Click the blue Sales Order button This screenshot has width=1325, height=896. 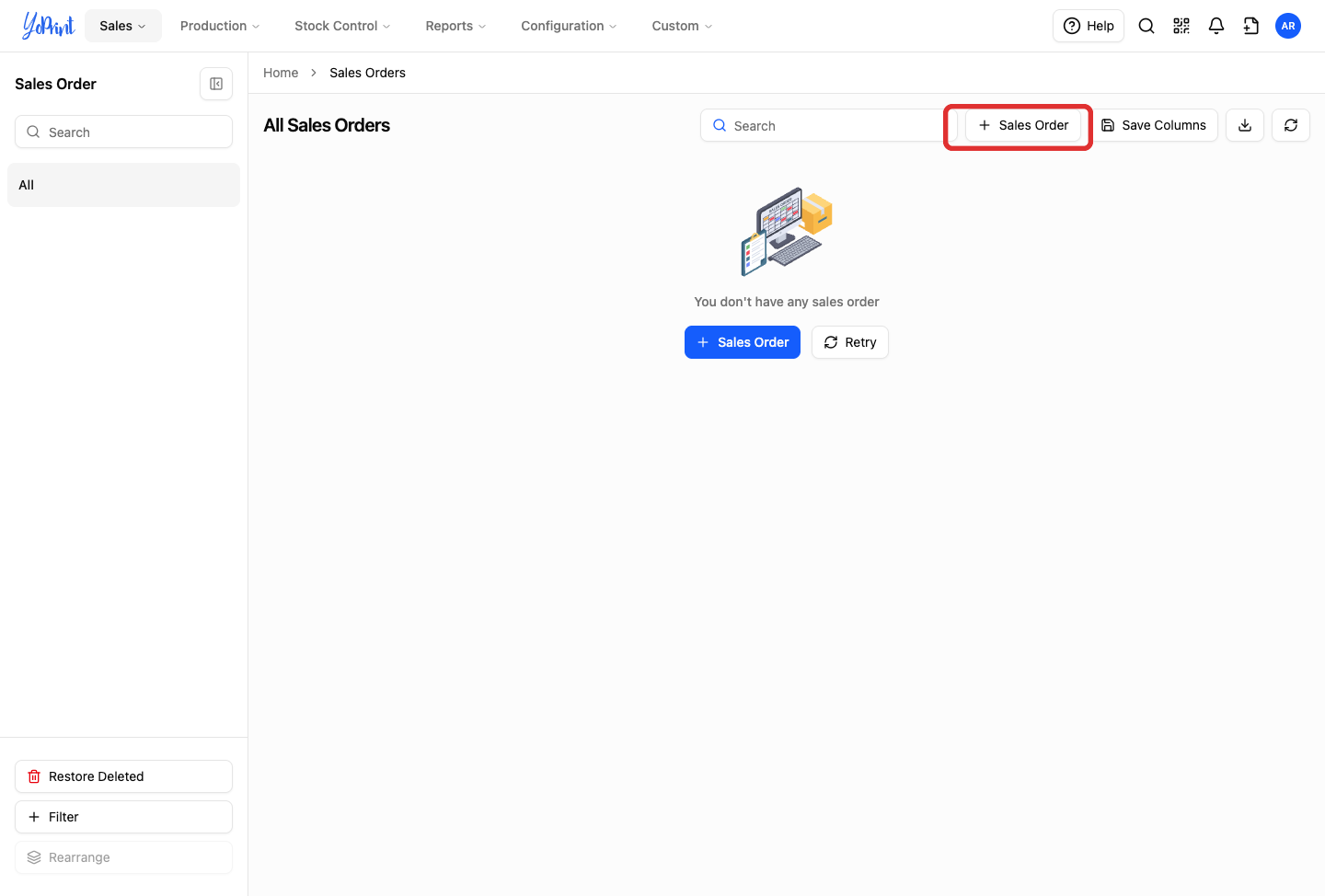point(743,342)
